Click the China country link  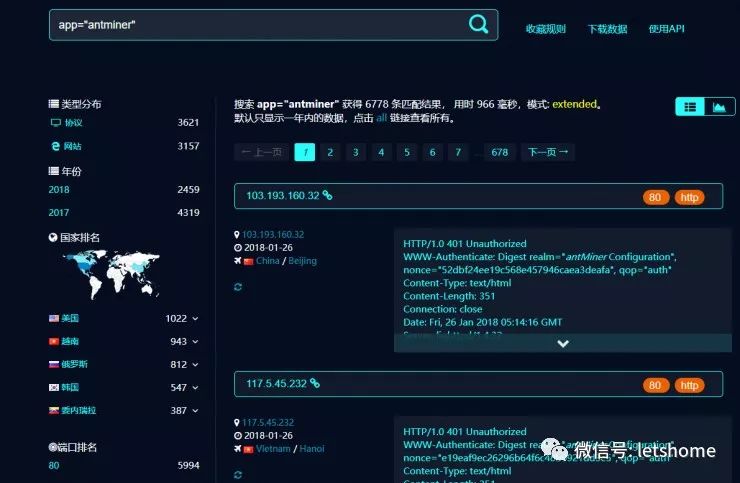(268, 261)
